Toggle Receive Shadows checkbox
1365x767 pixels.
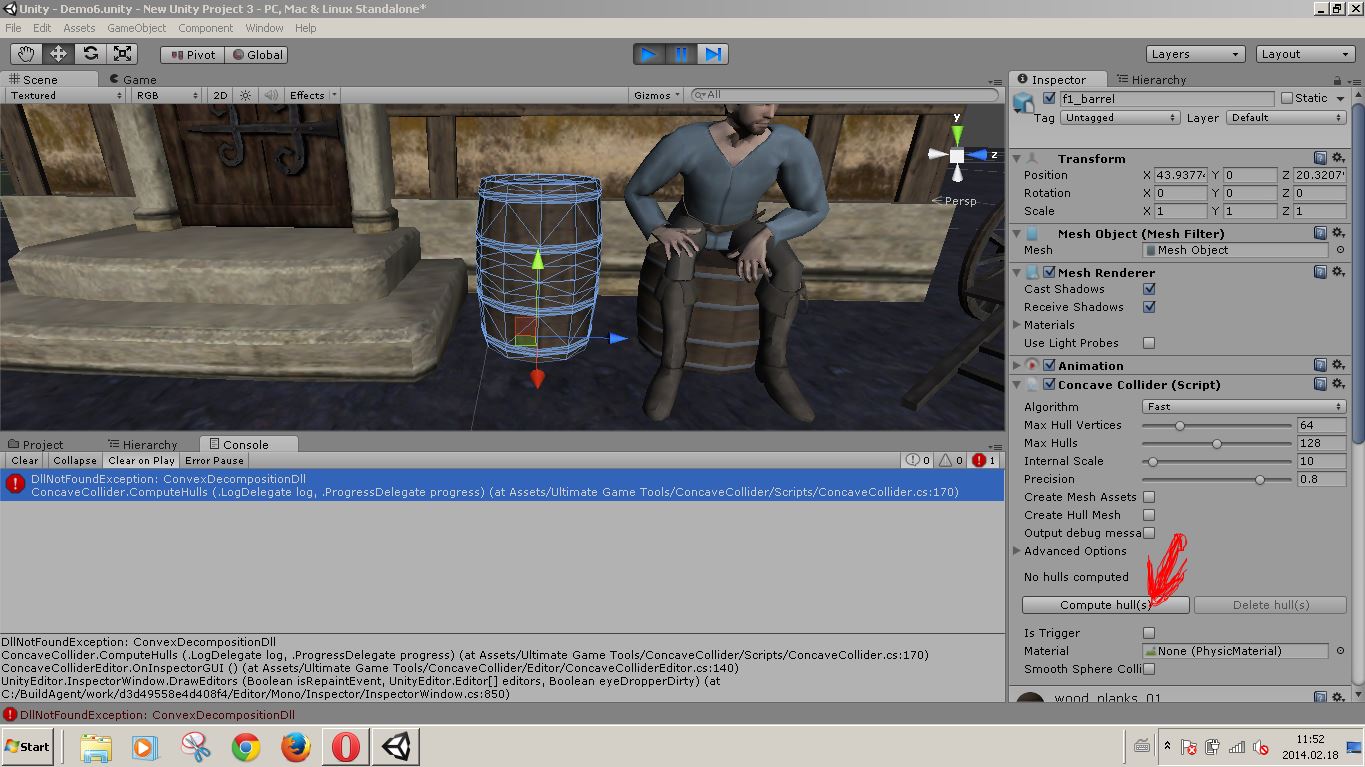coord(1149,307)
